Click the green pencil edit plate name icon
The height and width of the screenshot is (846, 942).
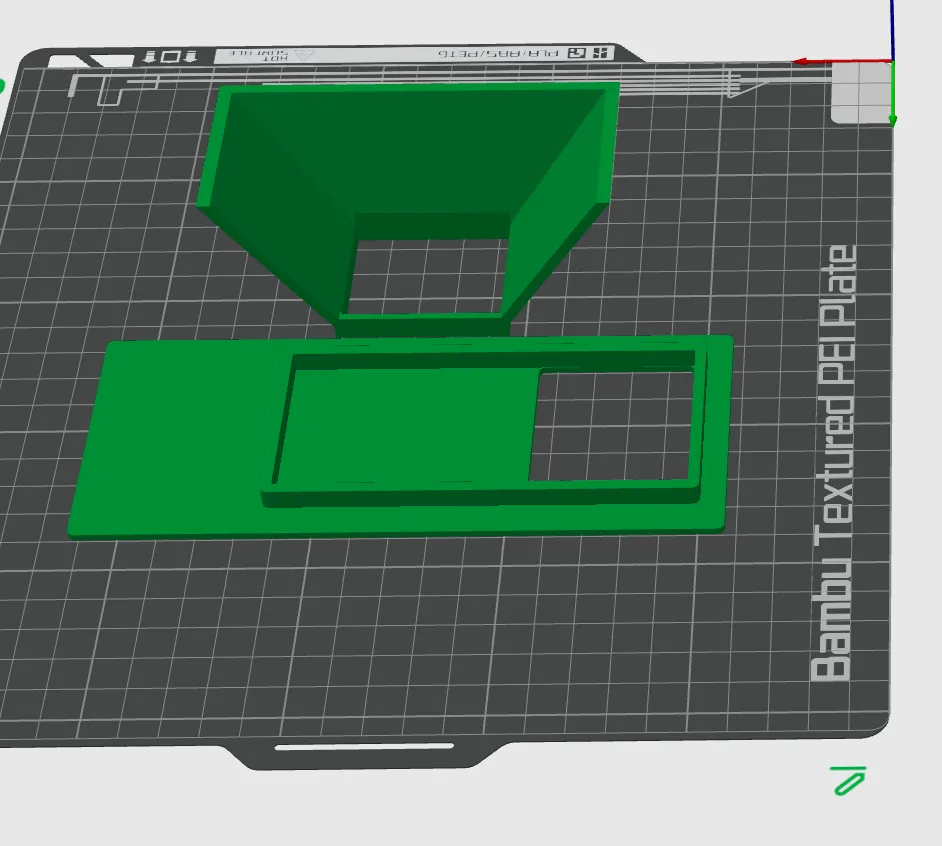[x=849, y=781]
